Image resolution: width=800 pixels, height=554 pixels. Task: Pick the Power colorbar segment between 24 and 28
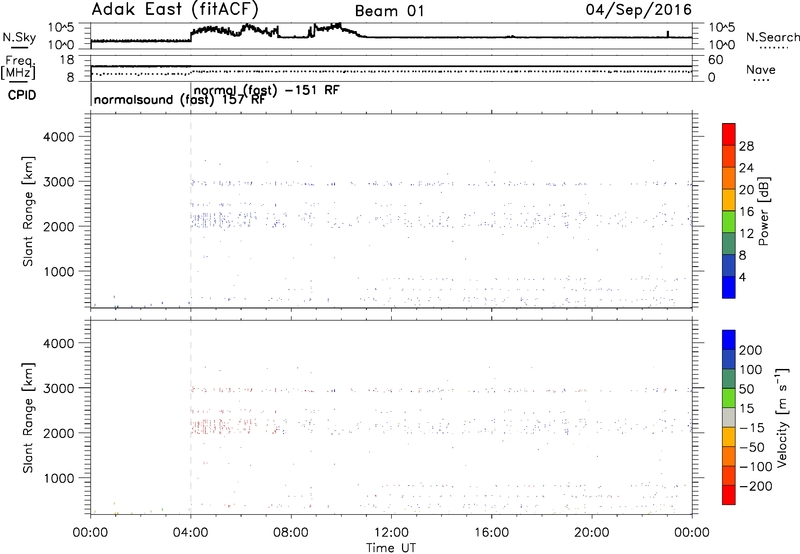coord(729,157)
